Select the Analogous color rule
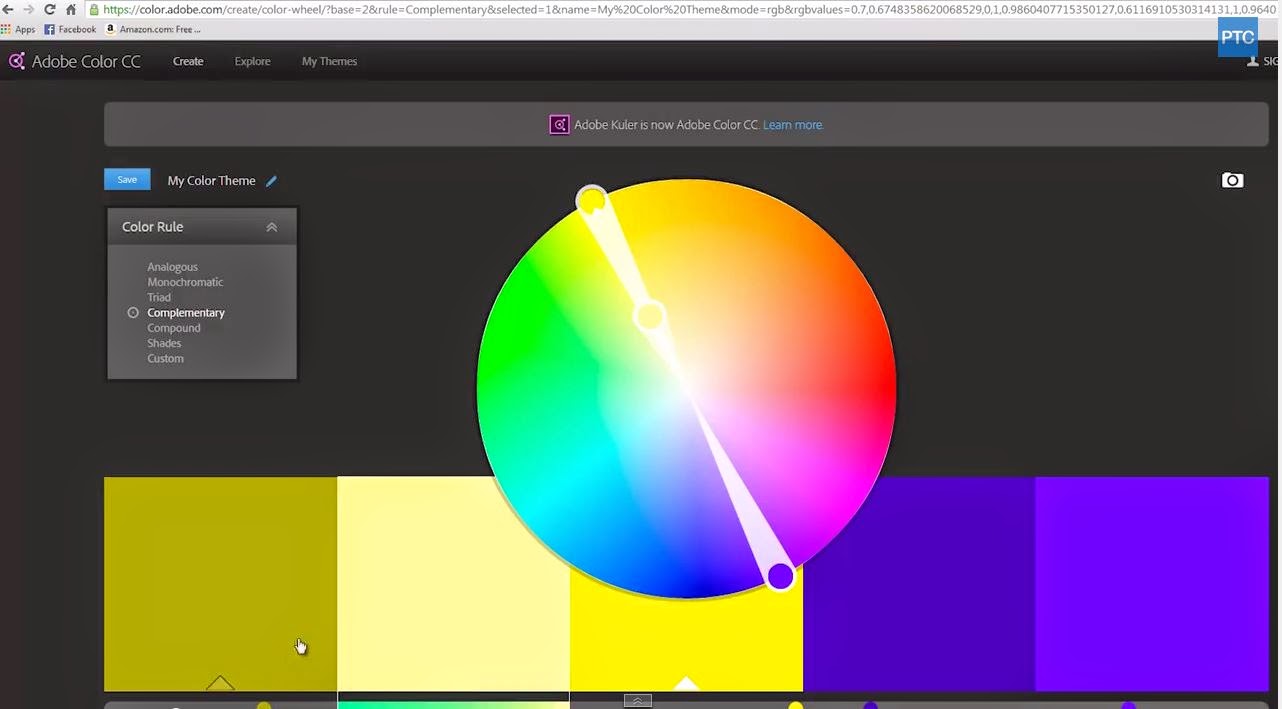The height and width of the screenshot is (709, 1282). (172, 267)
